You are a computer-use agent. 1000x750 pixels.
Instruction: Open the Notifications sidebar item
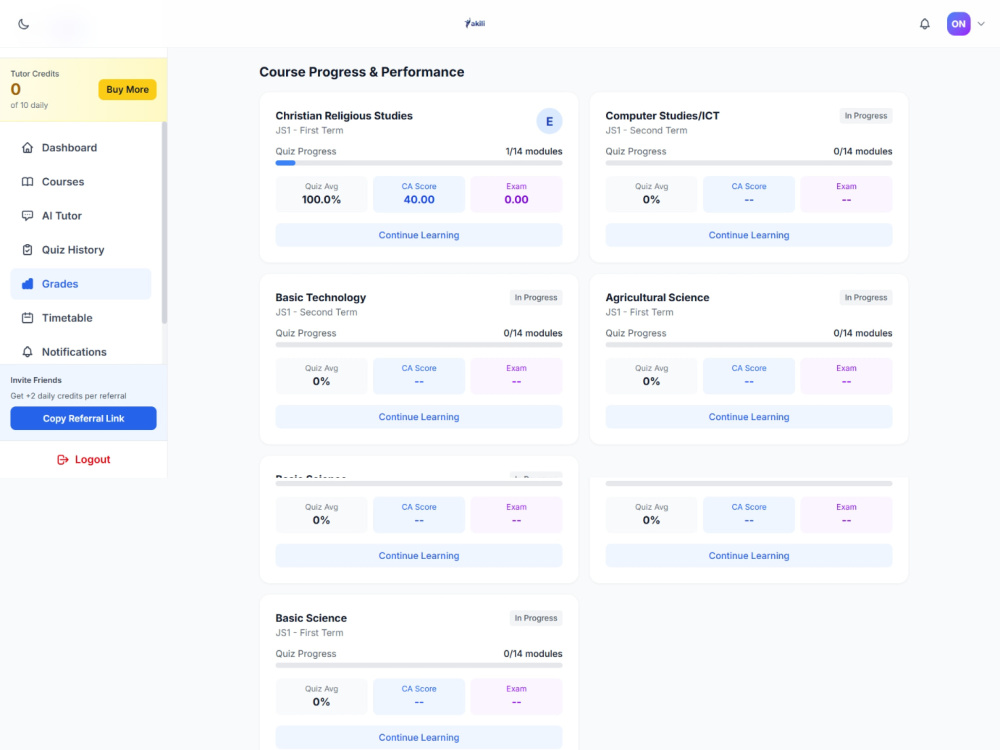coord(80,352)
